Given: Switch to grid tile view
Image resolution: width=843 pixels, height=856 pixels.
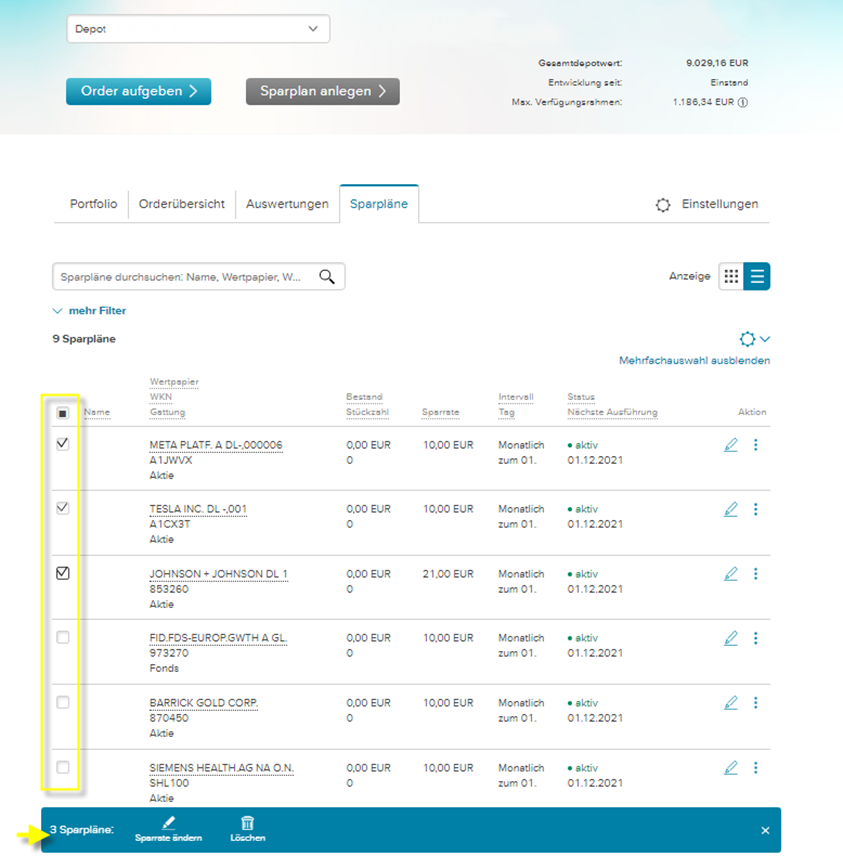Looking at the screenshot, I should [x=731, y=276].
